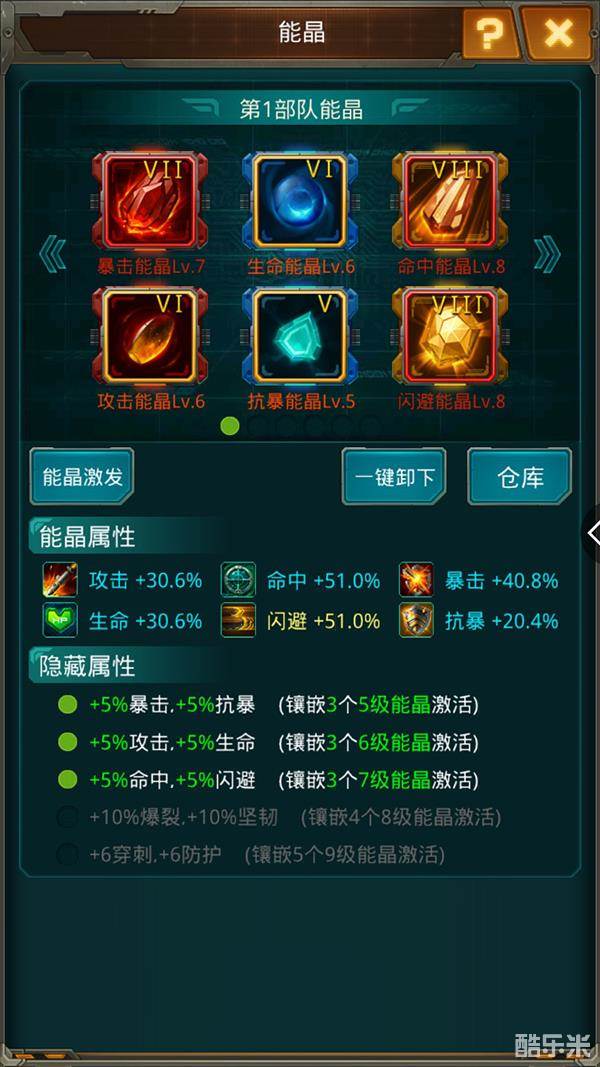Tap the 抗暴 shield attribute icon

(416, 620)
